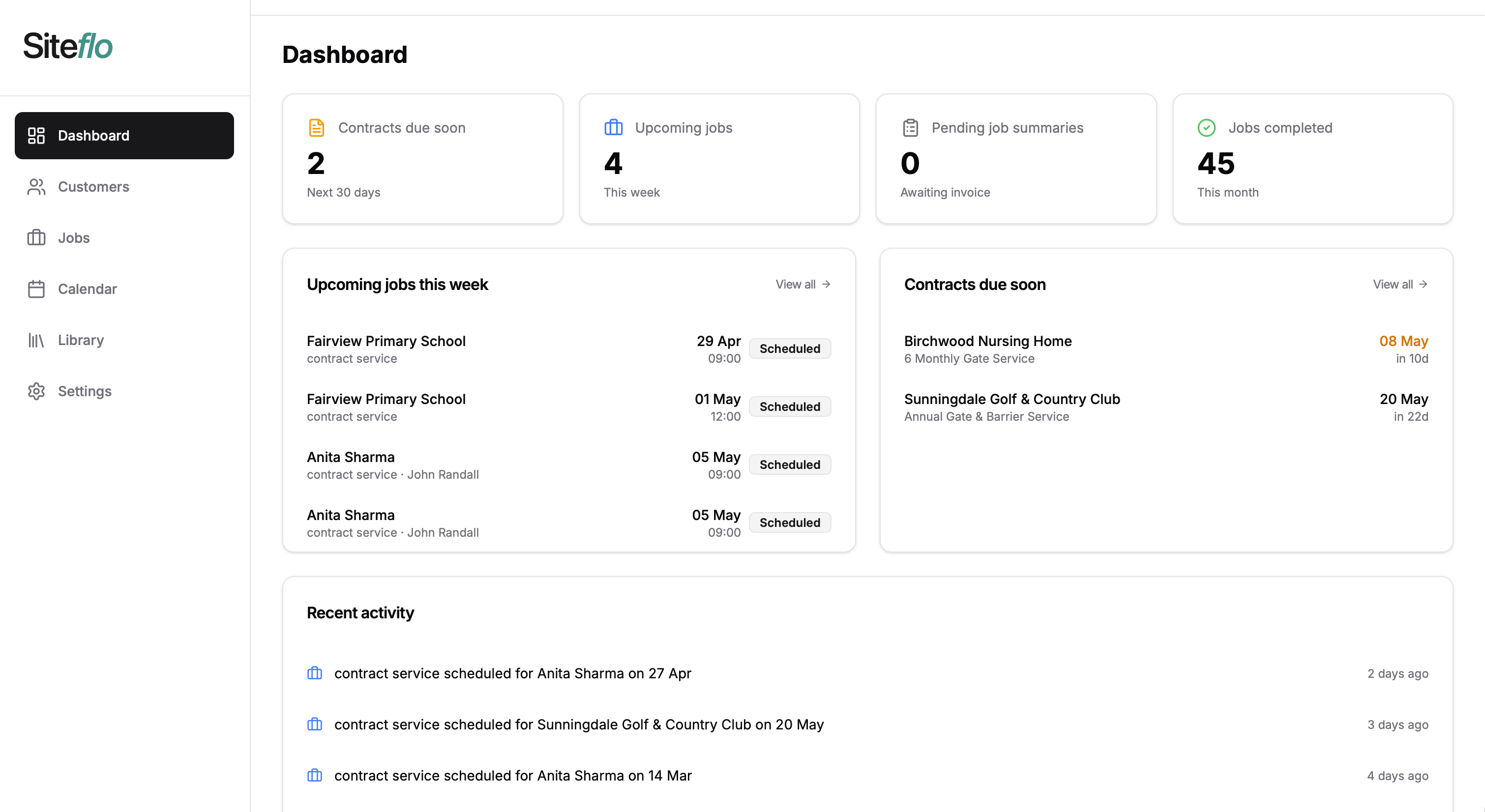1485x812 pixels.
Task: Click the Dashboard grid icon in sidebar
Action: [x=36, y=136]
